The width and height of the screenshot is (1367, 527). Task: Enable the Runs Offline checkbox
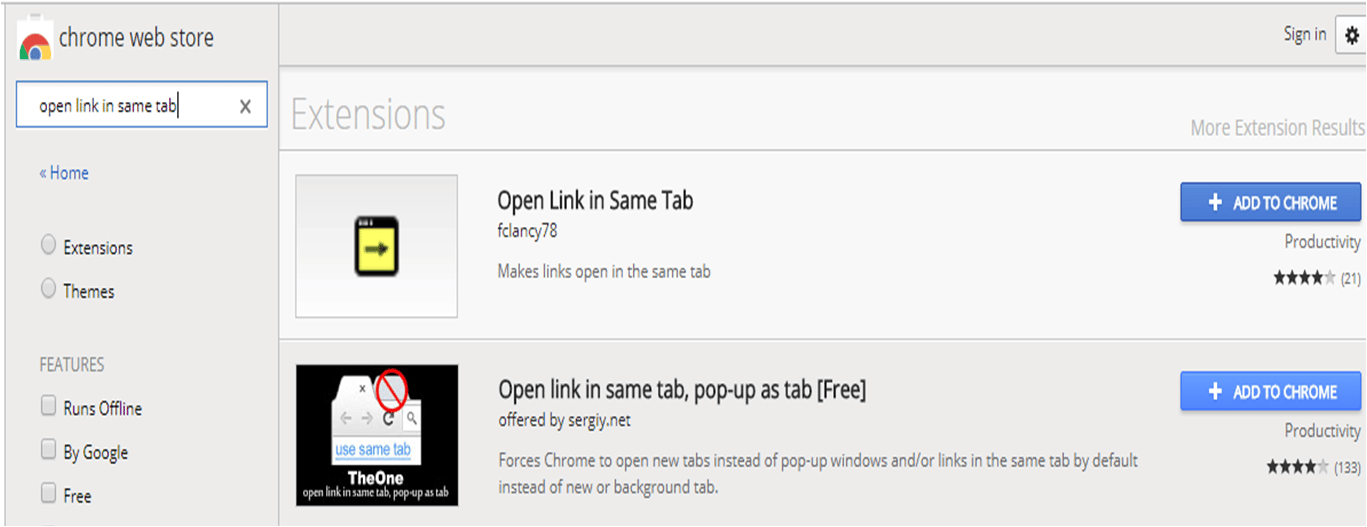tap(48, 406)
